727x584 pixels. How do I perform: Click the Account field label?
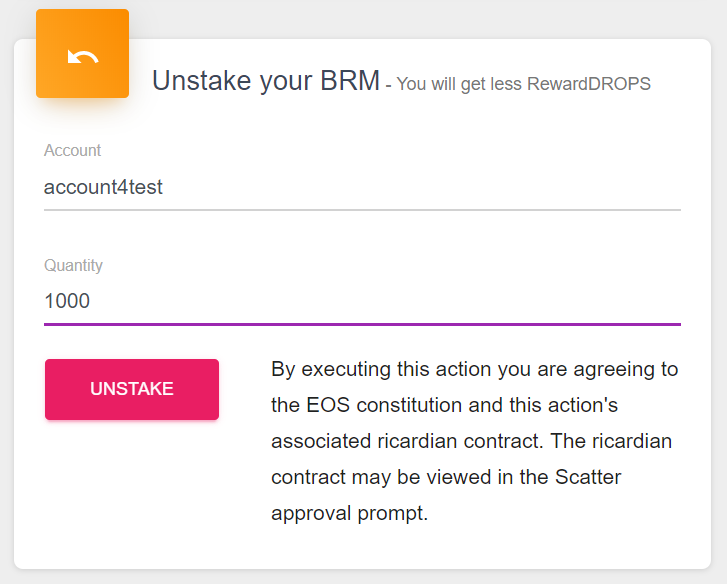[x=72, y=150]
